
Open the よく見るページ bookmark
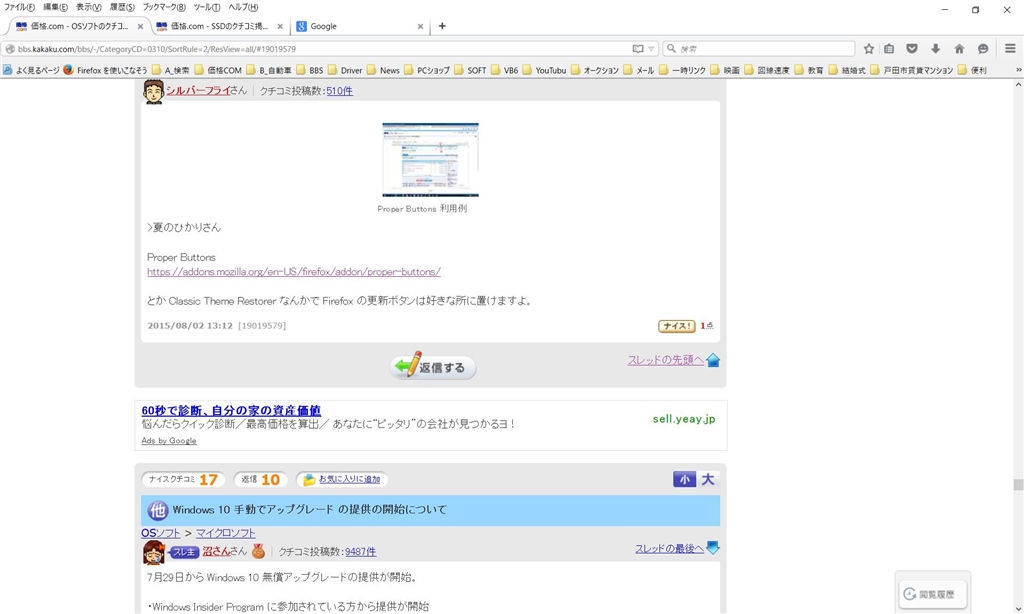coord(31,70)
